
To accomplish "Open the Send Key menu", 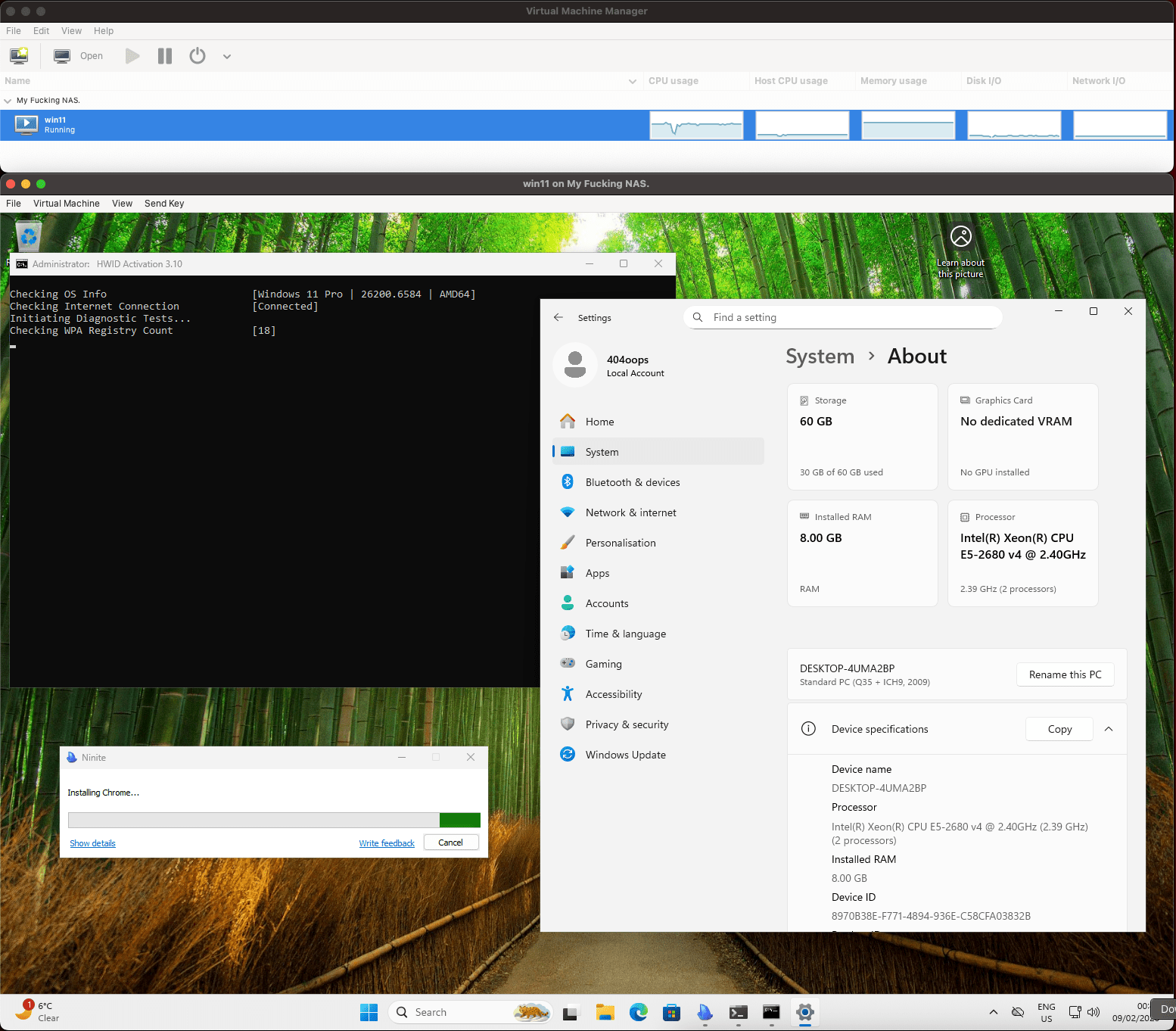I will 164,204.
